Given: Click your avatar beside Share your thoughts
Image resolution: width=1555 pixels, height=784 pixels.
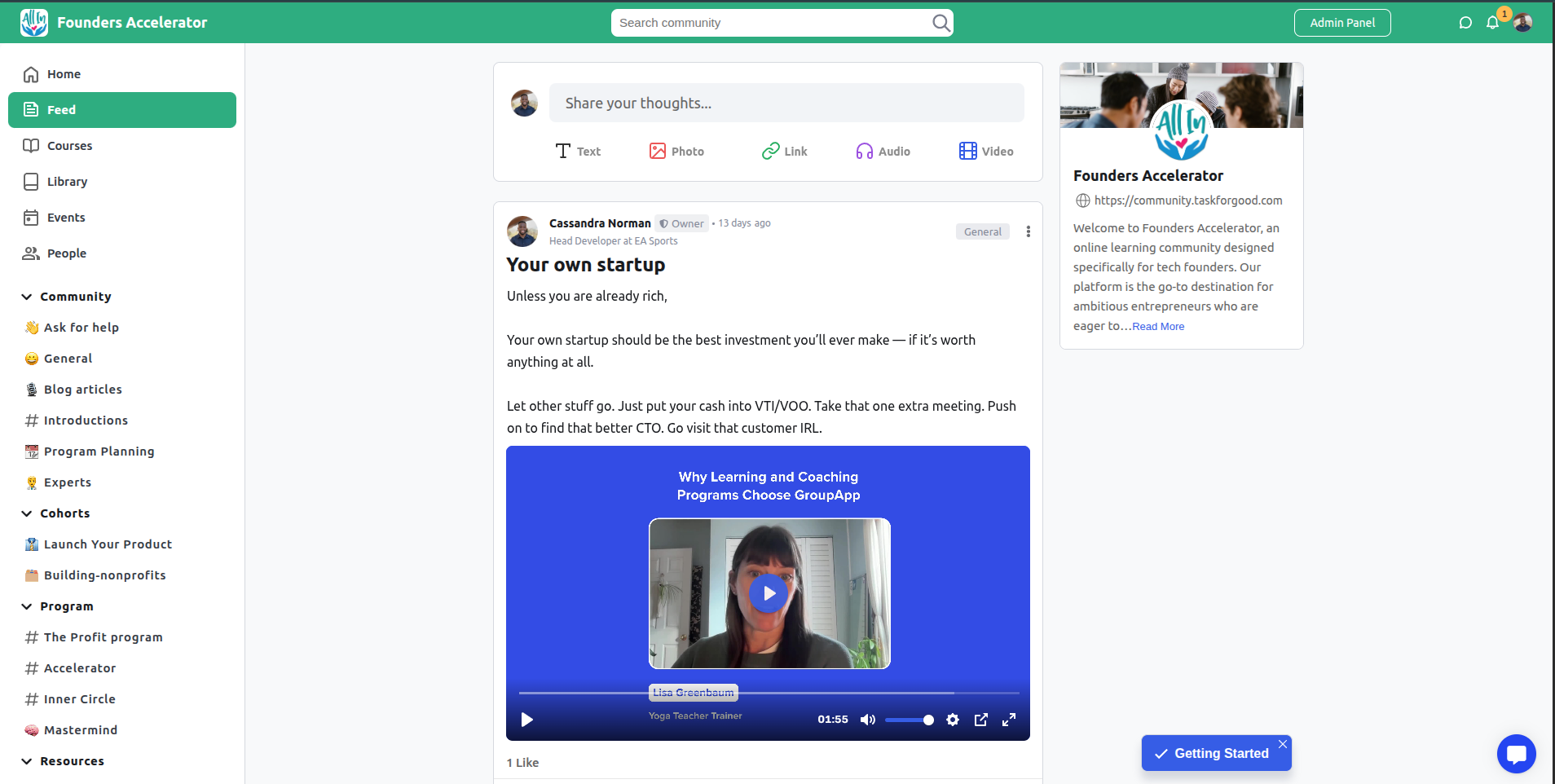Looking at the screenshot, I should [x=524, y=104].
